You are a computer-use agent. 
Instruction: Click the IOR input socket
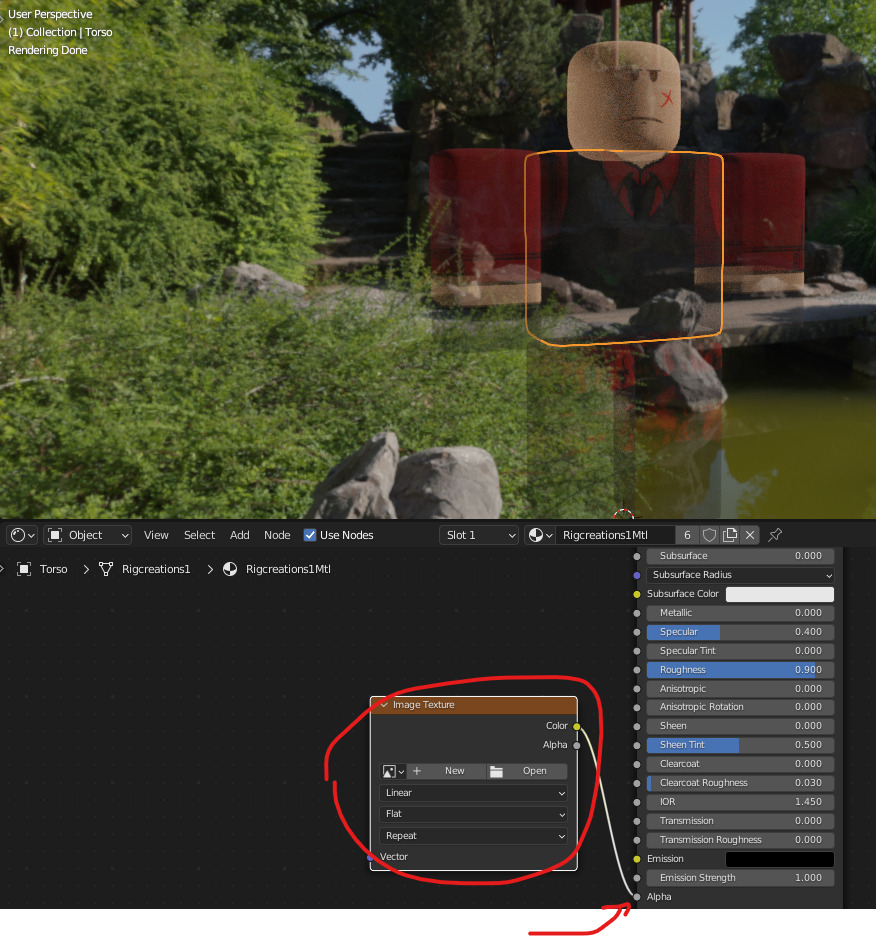coord(637,802)
